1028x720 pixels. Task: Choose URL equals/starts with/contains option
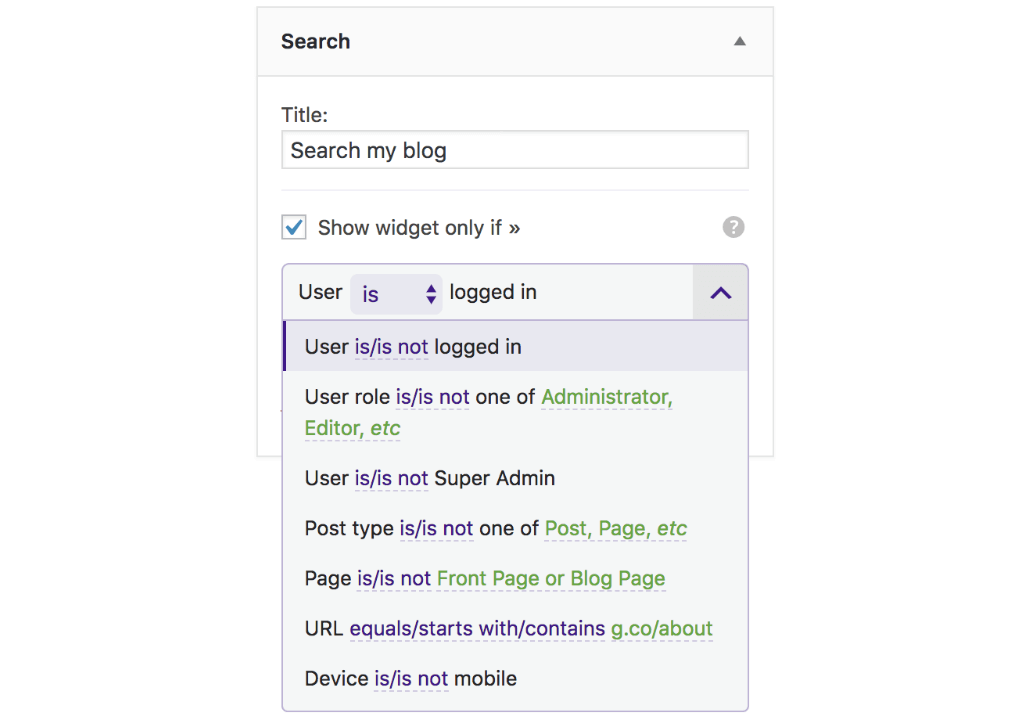[x=515, y=628]
